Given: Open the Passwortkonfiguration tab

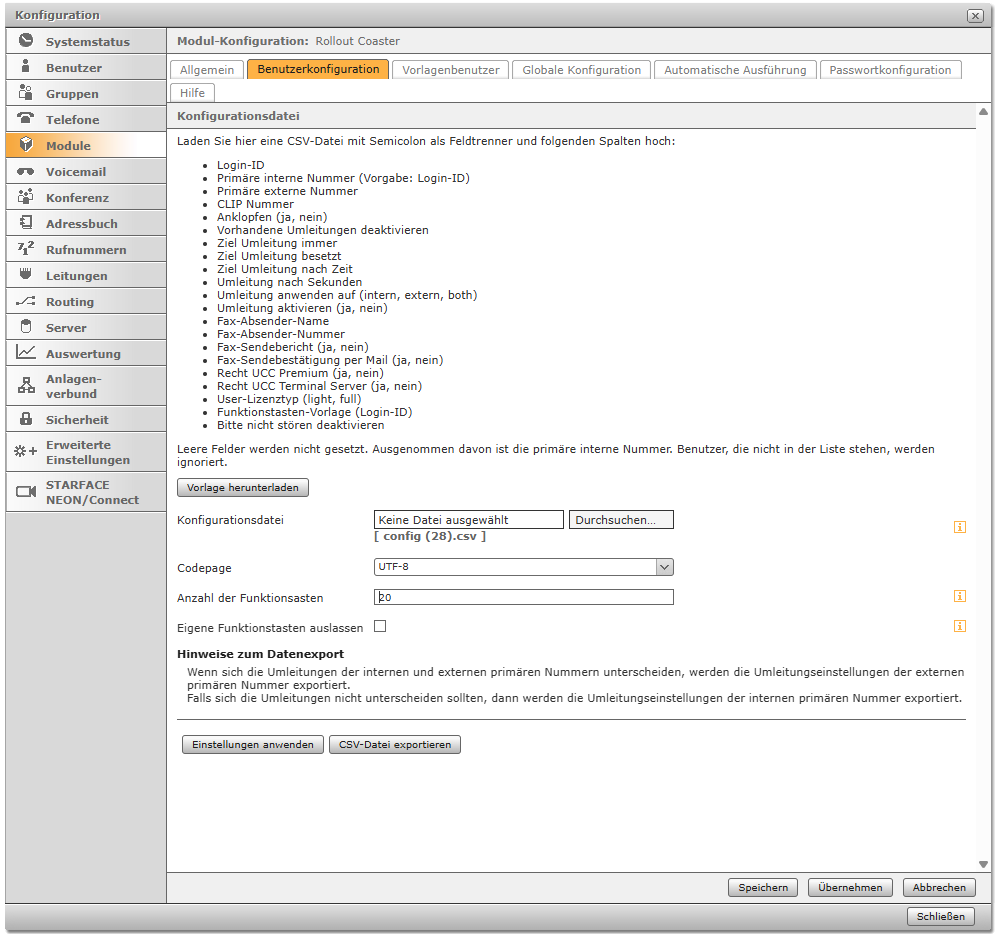Looking at the screenshot, I should [890, 70].
